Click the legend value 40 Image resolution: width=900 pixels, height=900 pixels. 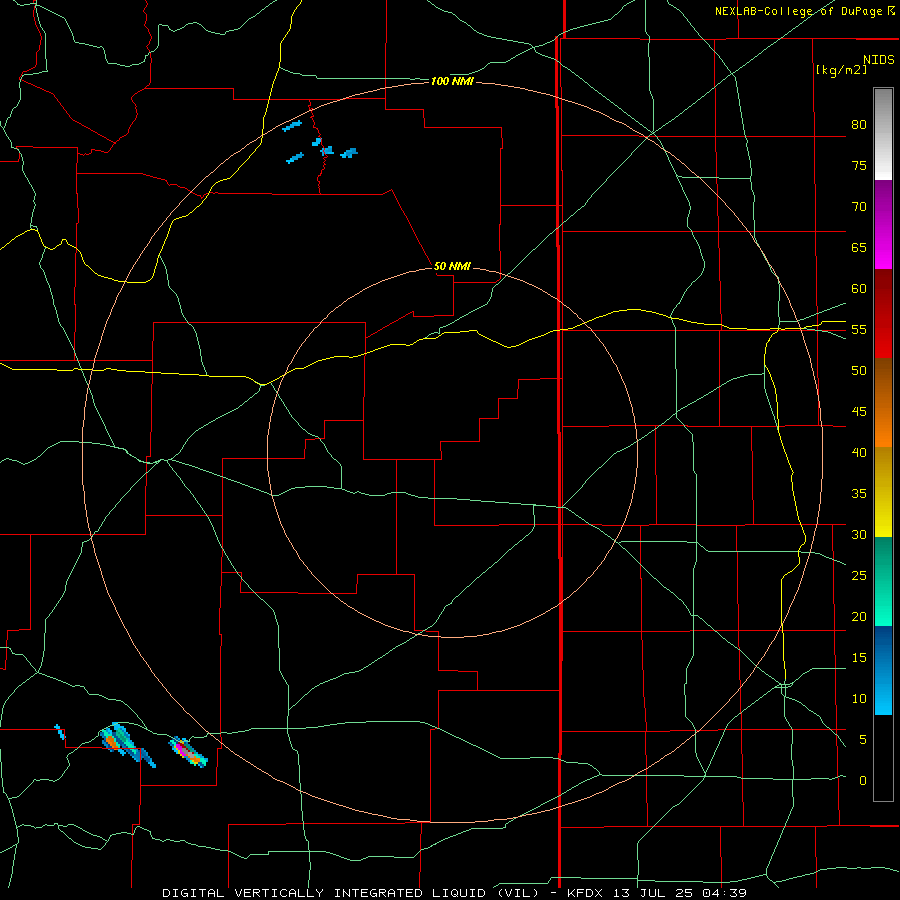(x=859, y=453)
